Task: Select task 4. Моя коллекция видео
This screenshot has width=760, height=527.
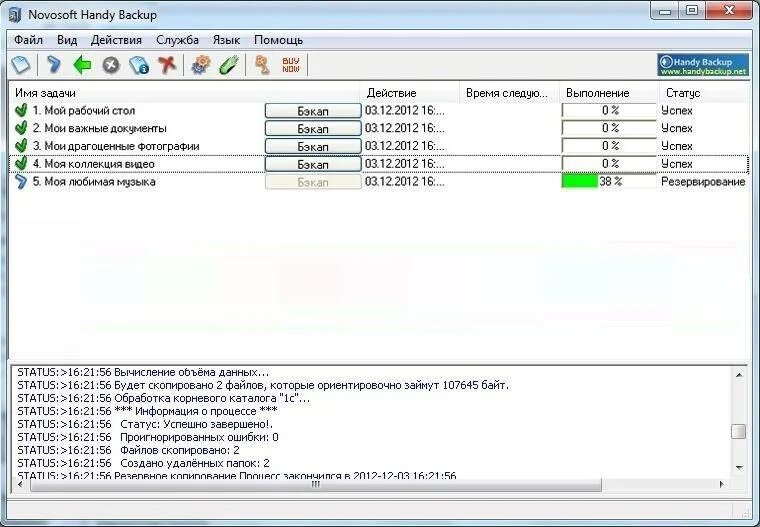Action: (x=94, y=164)
